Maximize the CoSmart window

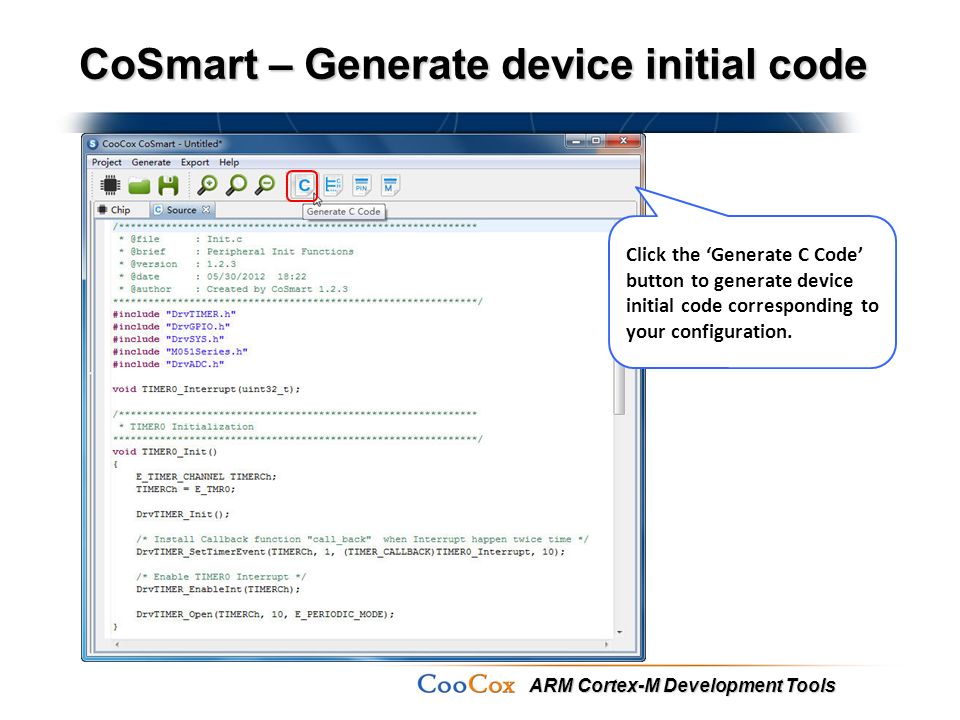click(x=596, y=141)
